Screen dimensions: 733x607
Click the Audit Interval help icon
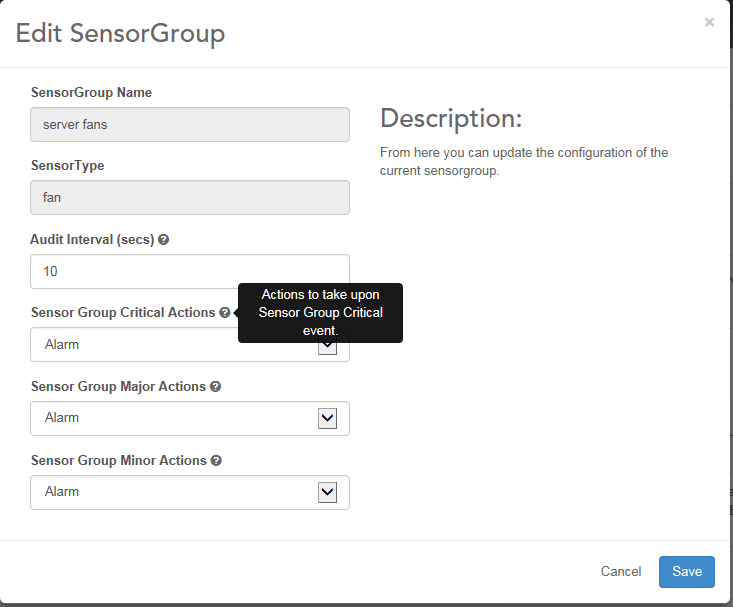(x=163, y=240)
